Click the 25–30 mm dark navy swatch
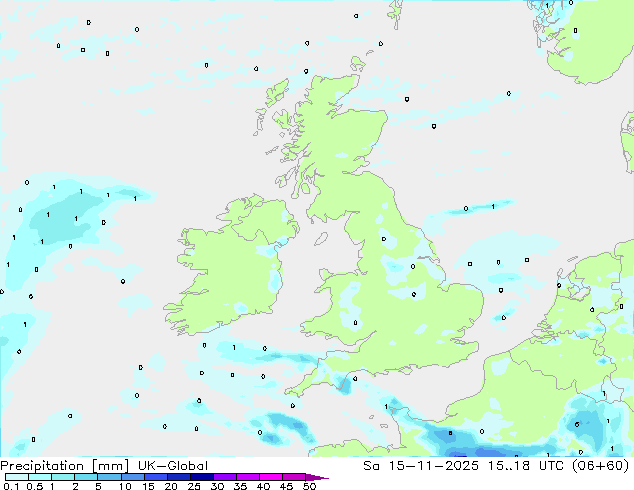This screenshot has width=634, height=490. pyautogui.click(x=202, y=477)
